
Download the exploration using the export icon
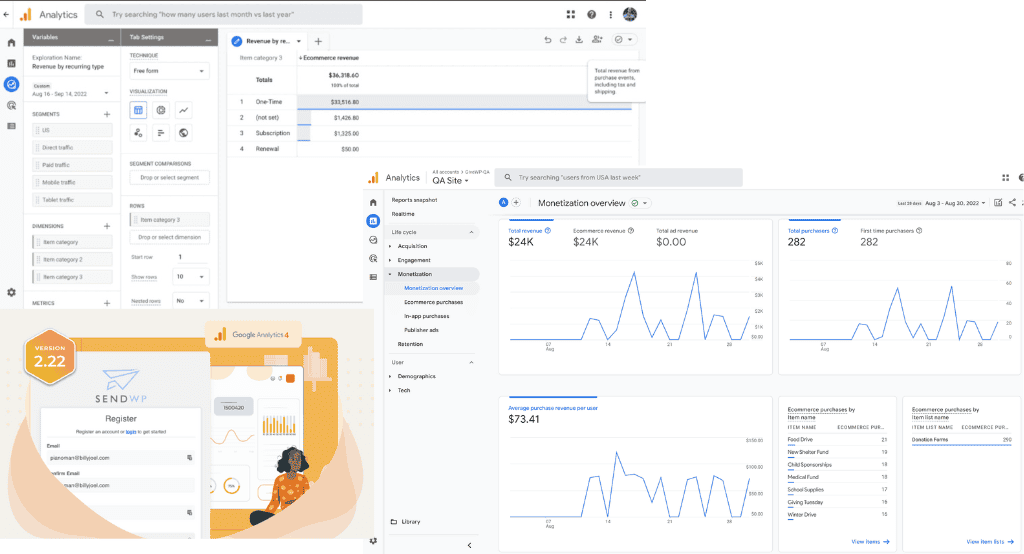click(x=579, y=40)
